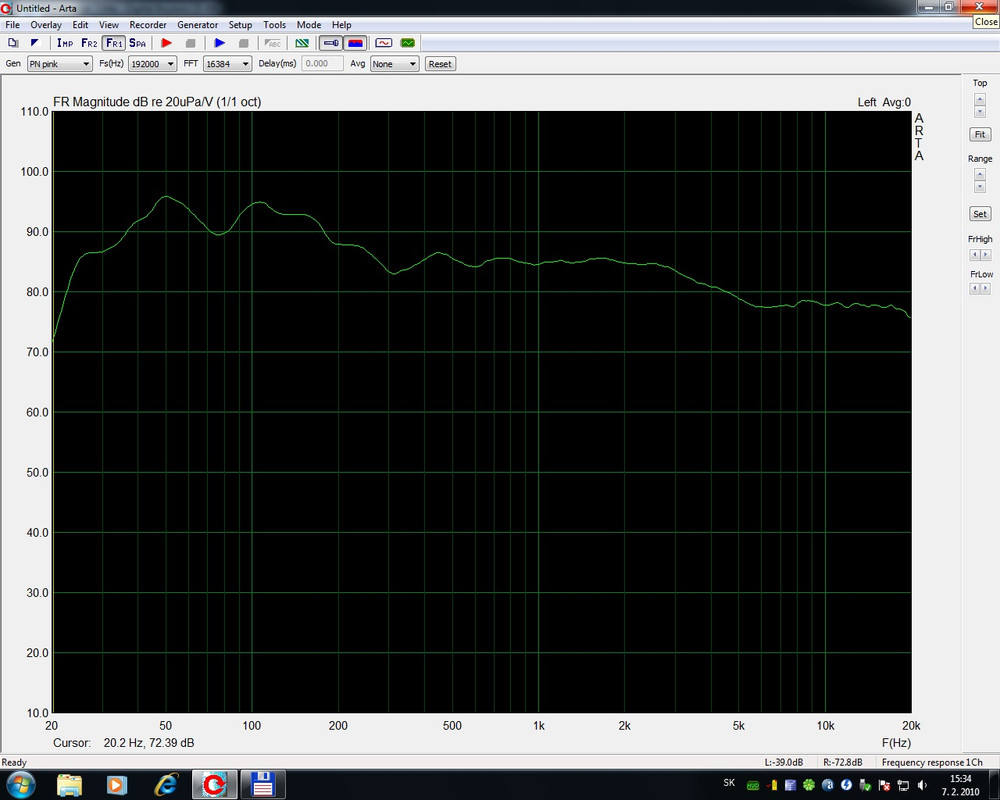Click the FrHigh right arrow

coord(986,255)
